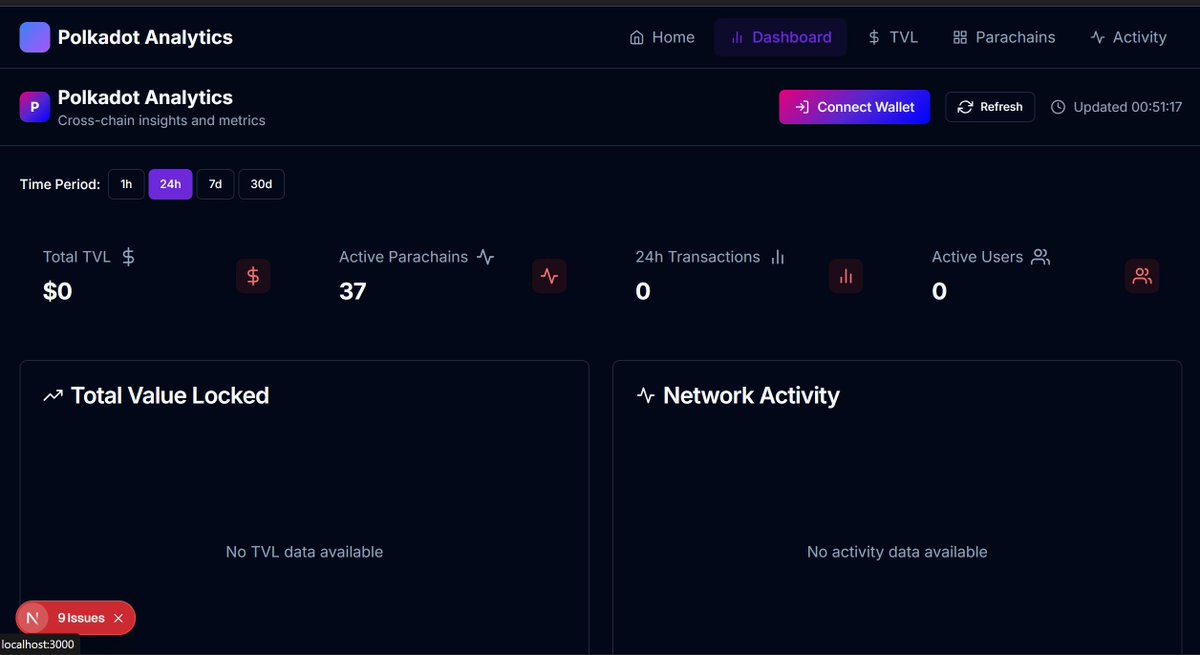Click the Active Parachains value 37
Screen dimensions: 1200x655
(353, 291)
